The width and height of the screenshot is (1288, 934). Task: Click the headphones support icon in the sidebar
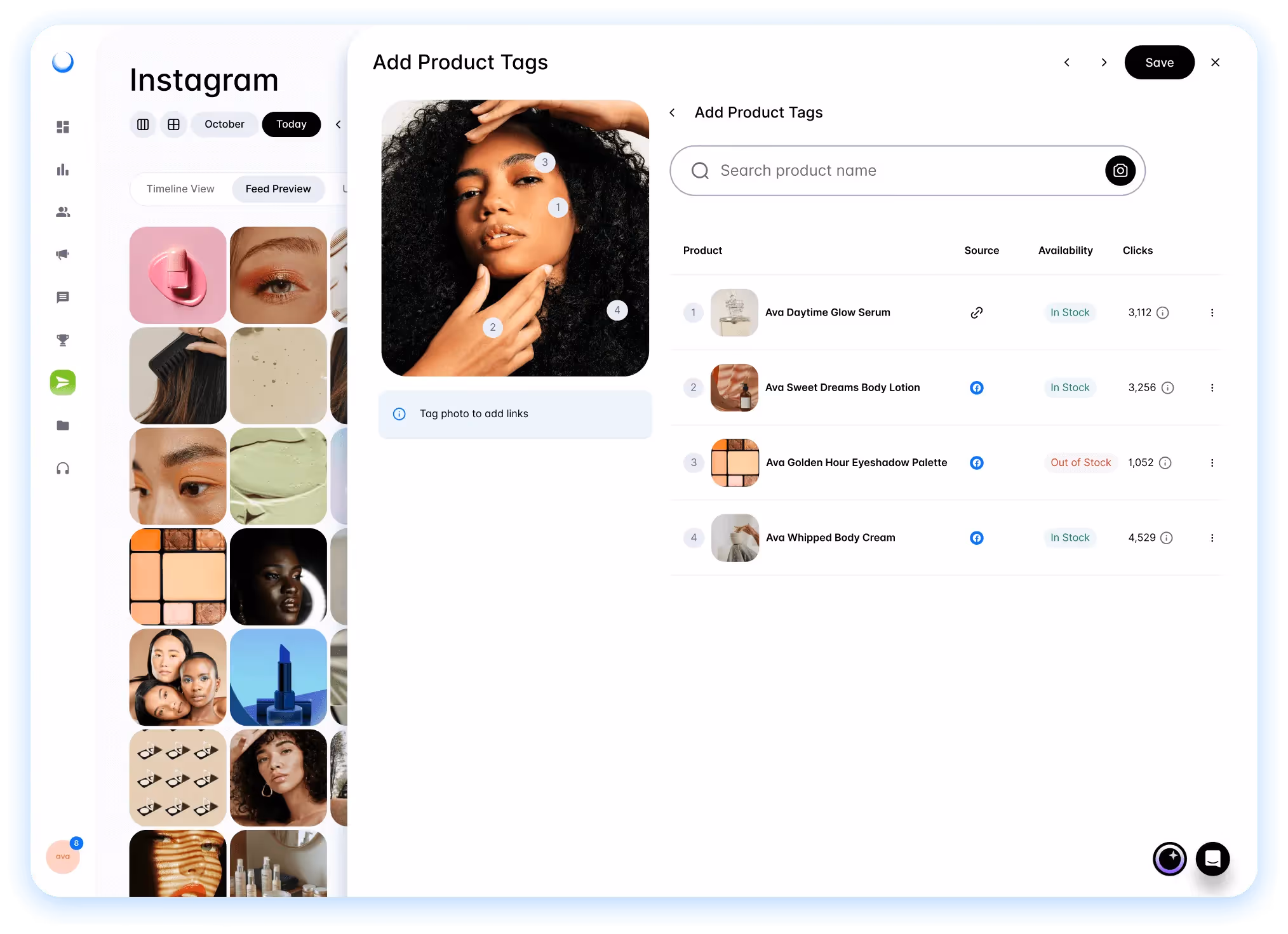click(62, 468)
